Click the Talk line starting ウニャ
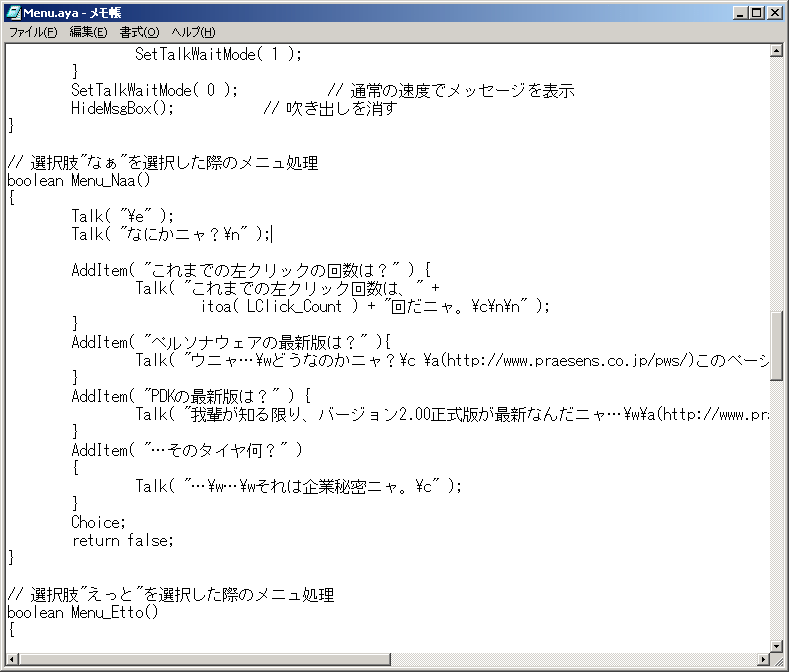 [x=452, y=360]
